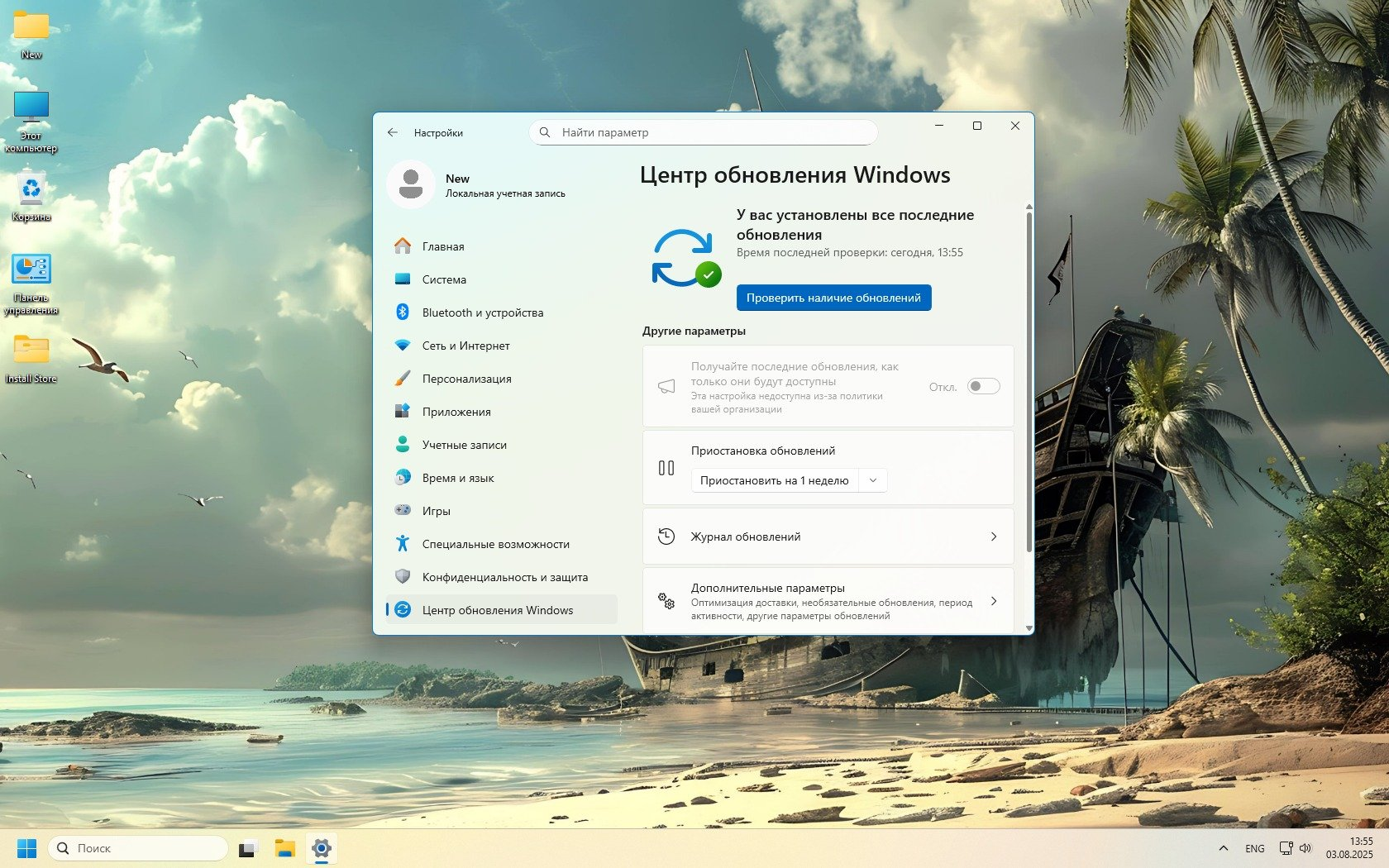Click the Settings gear on taskbar
1389x868 pixels.
coord(322,848)
